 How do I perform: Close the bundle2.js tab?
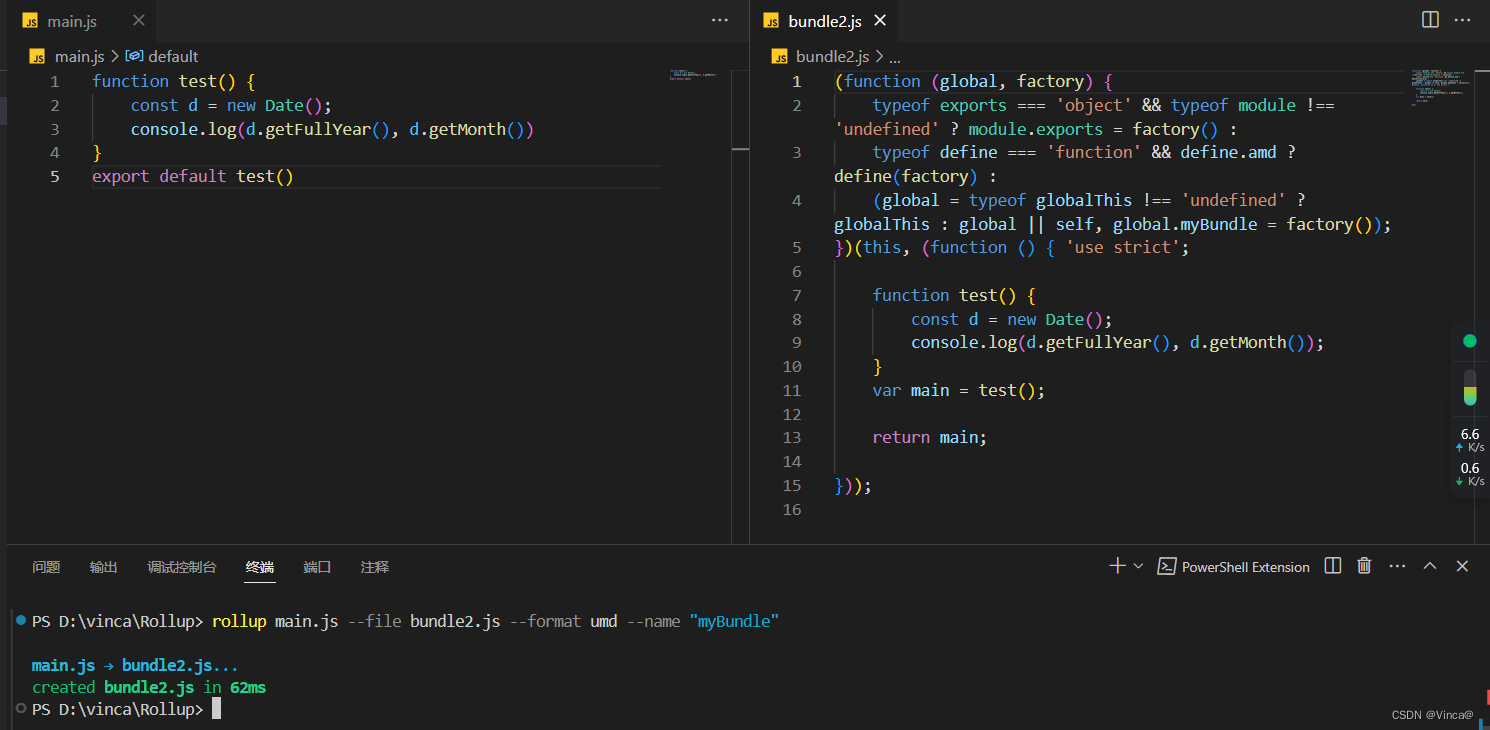point(880,20)
